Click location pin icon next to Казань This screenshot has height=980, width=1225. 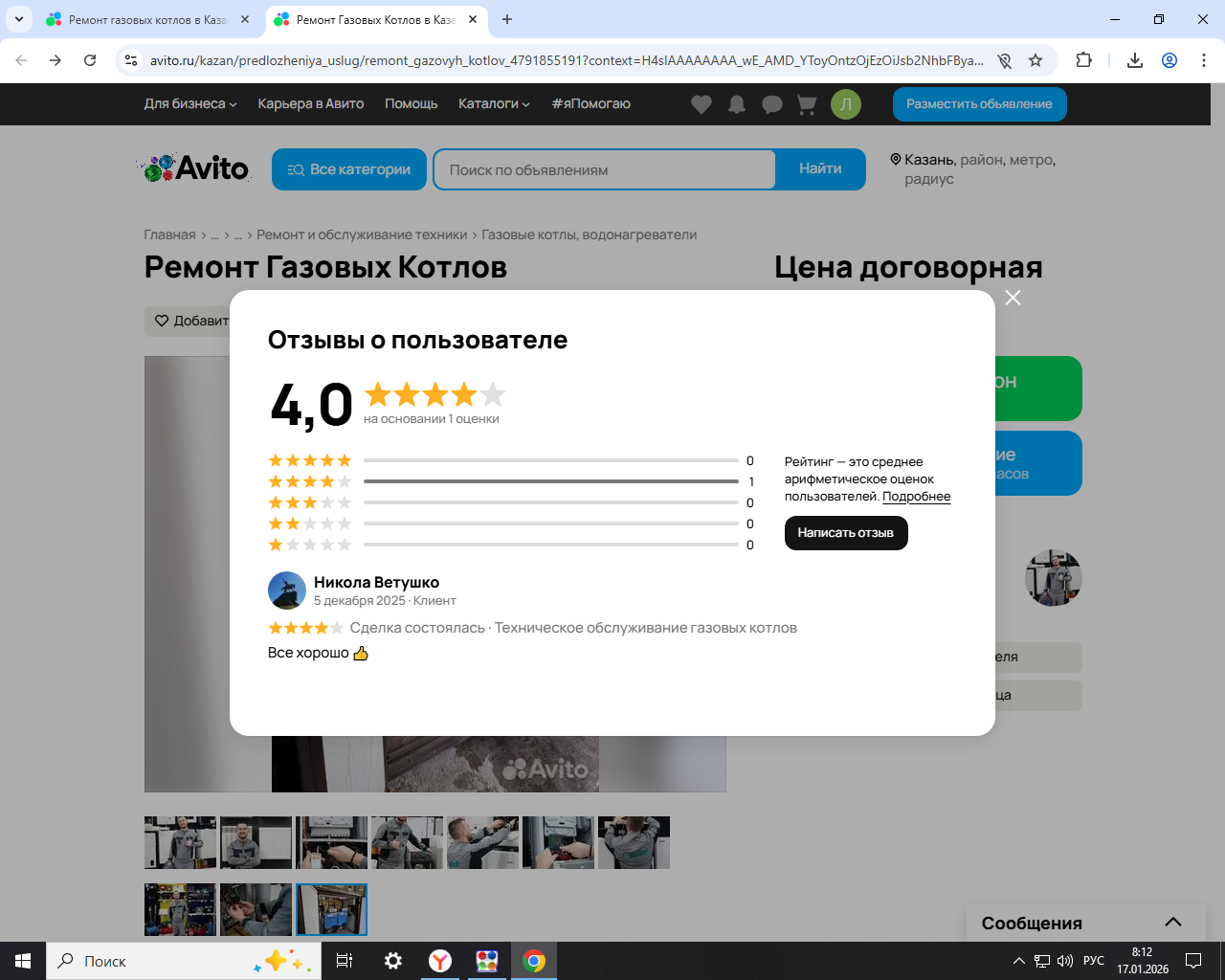tap(896, 160)
